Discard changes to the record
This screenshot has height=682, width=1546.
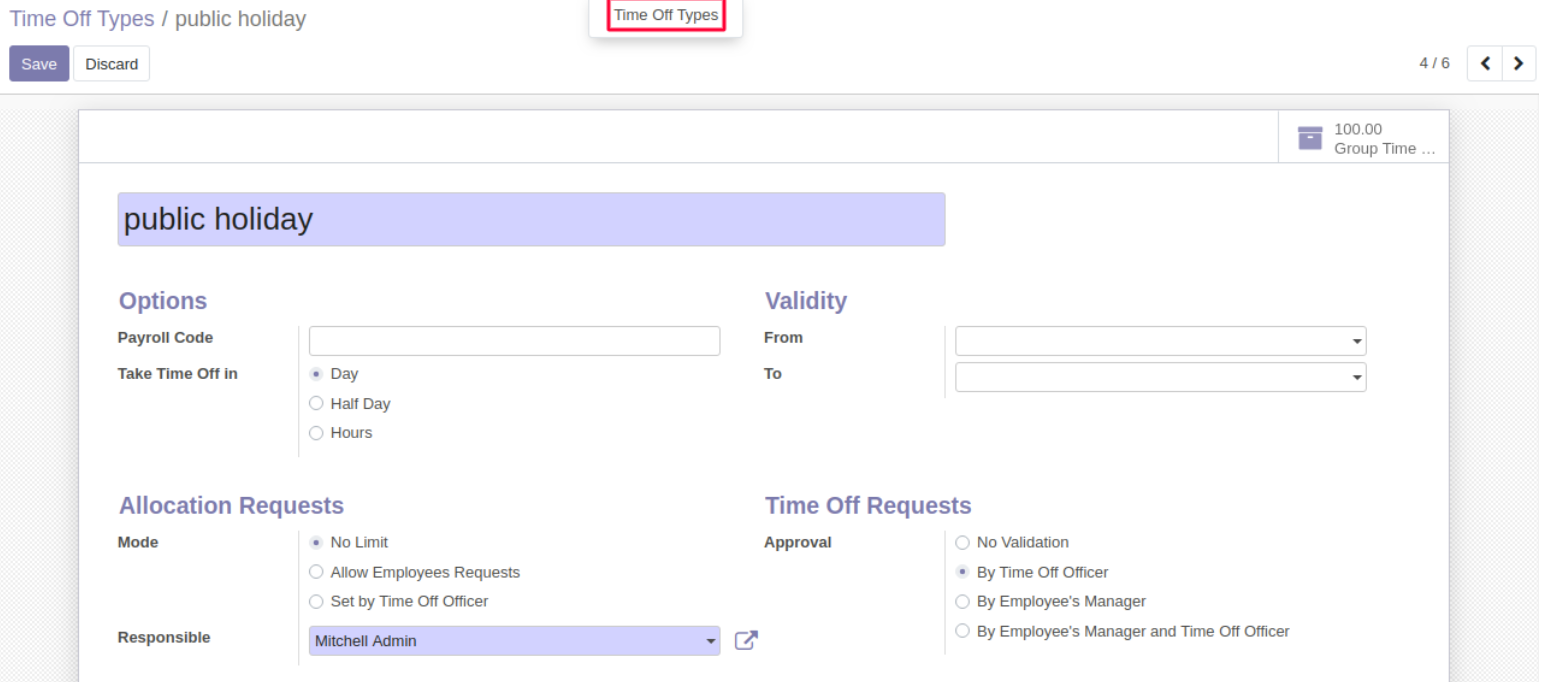tap(111, 64)
